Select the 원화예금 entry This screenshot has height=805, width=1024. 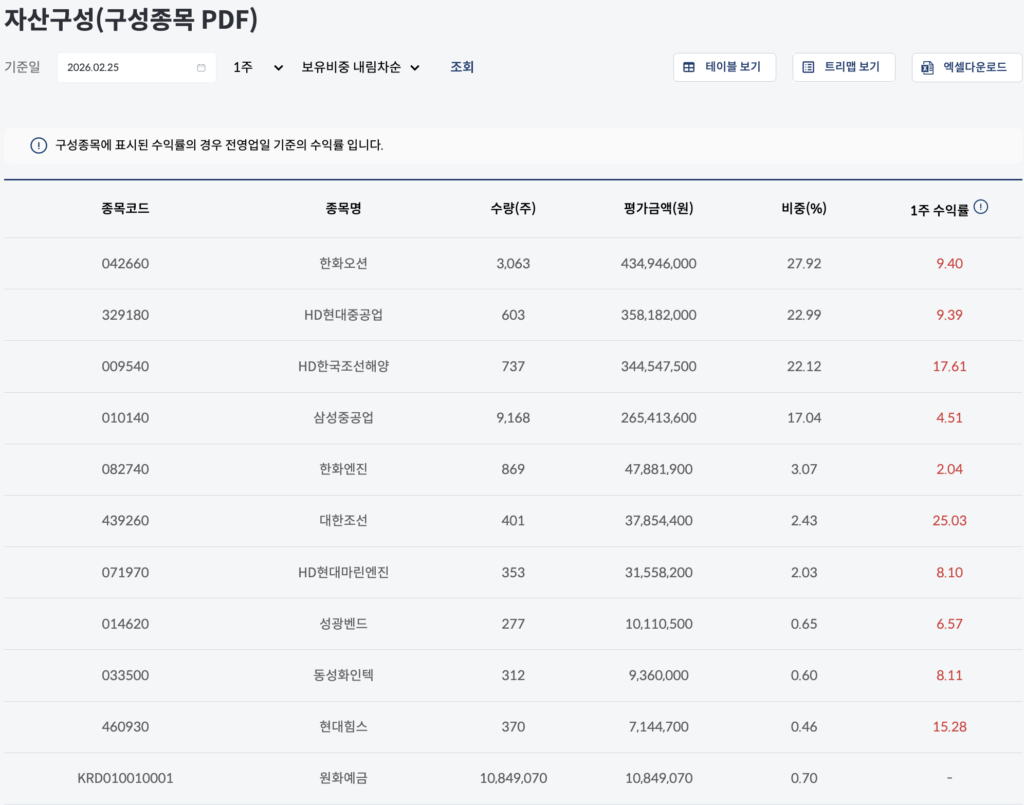(343, 778)
